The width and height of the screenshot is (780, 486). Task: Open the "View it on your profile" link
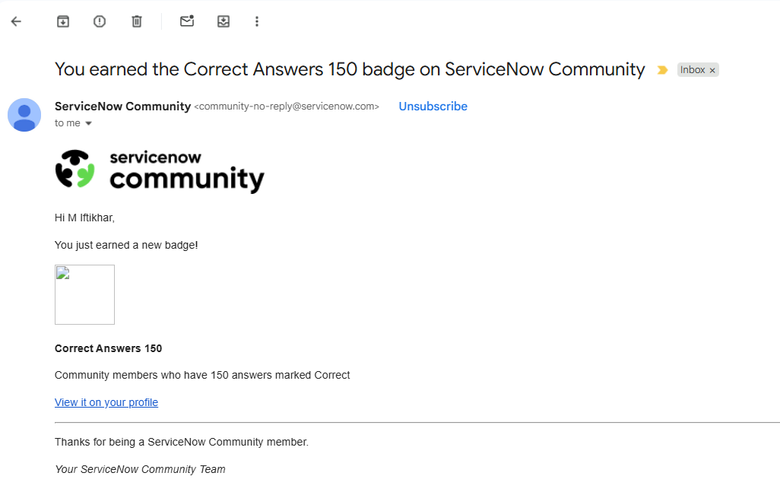pos(106,402)
